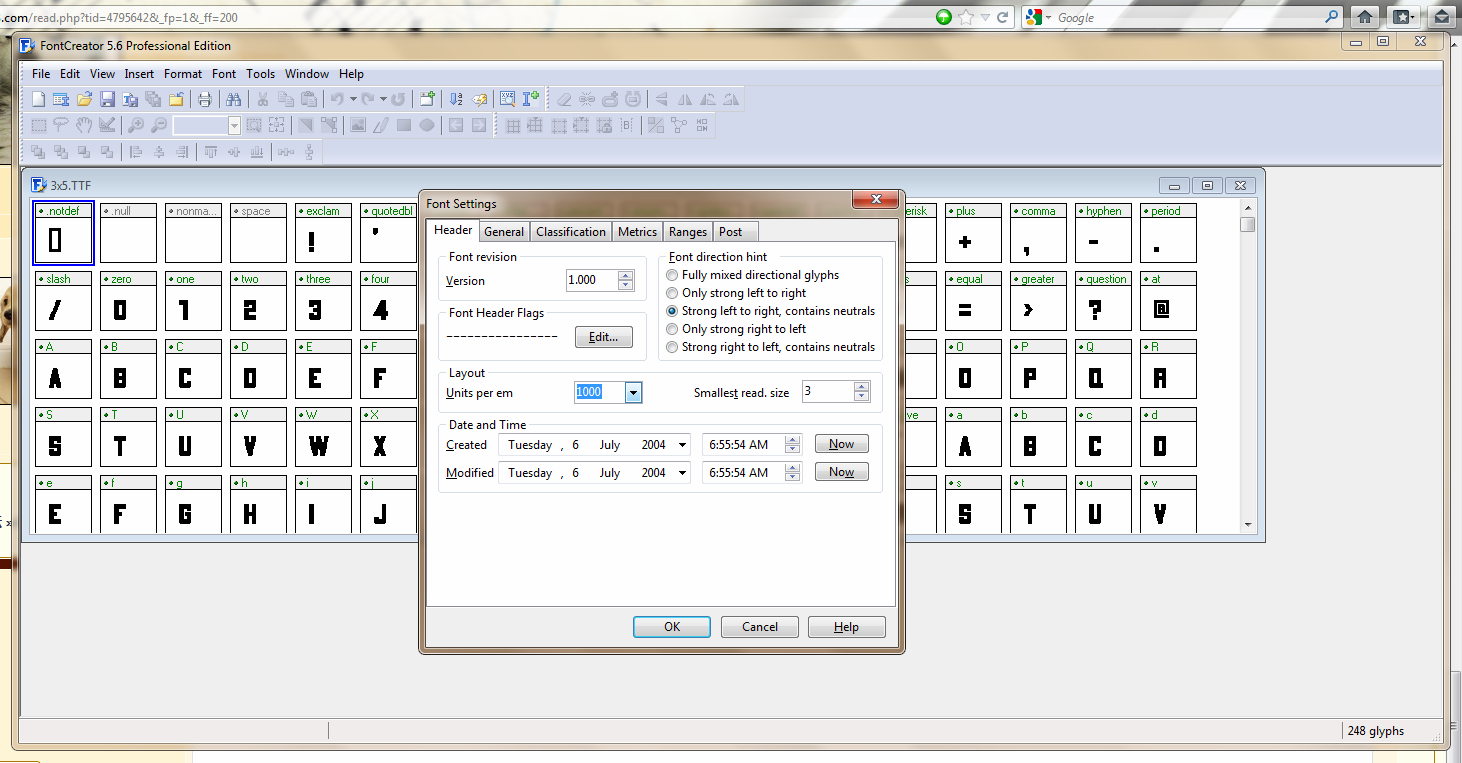Switch to the Metrics tab

637,231
